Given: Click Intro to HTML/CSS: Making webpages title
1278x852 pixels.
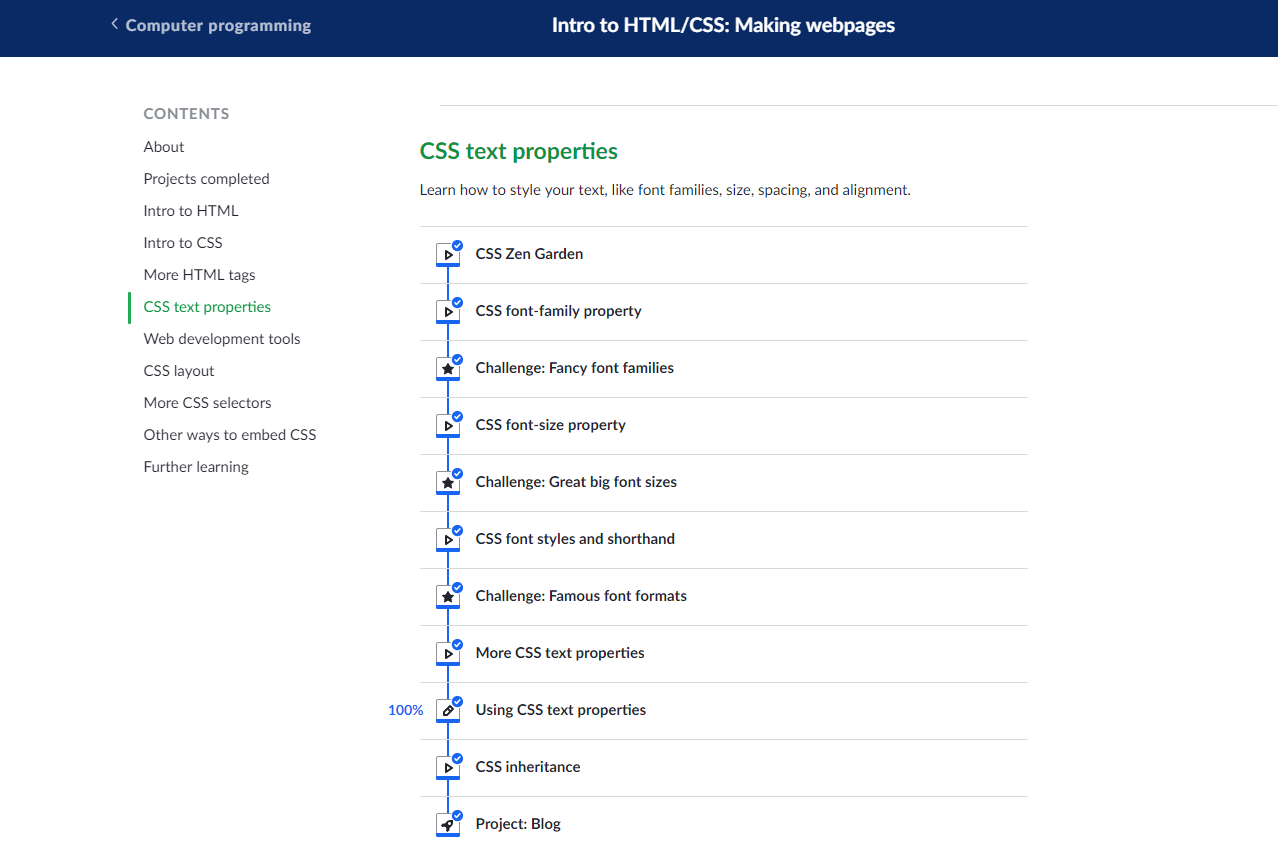Looking at the screenshot, I should pos(723,25).
